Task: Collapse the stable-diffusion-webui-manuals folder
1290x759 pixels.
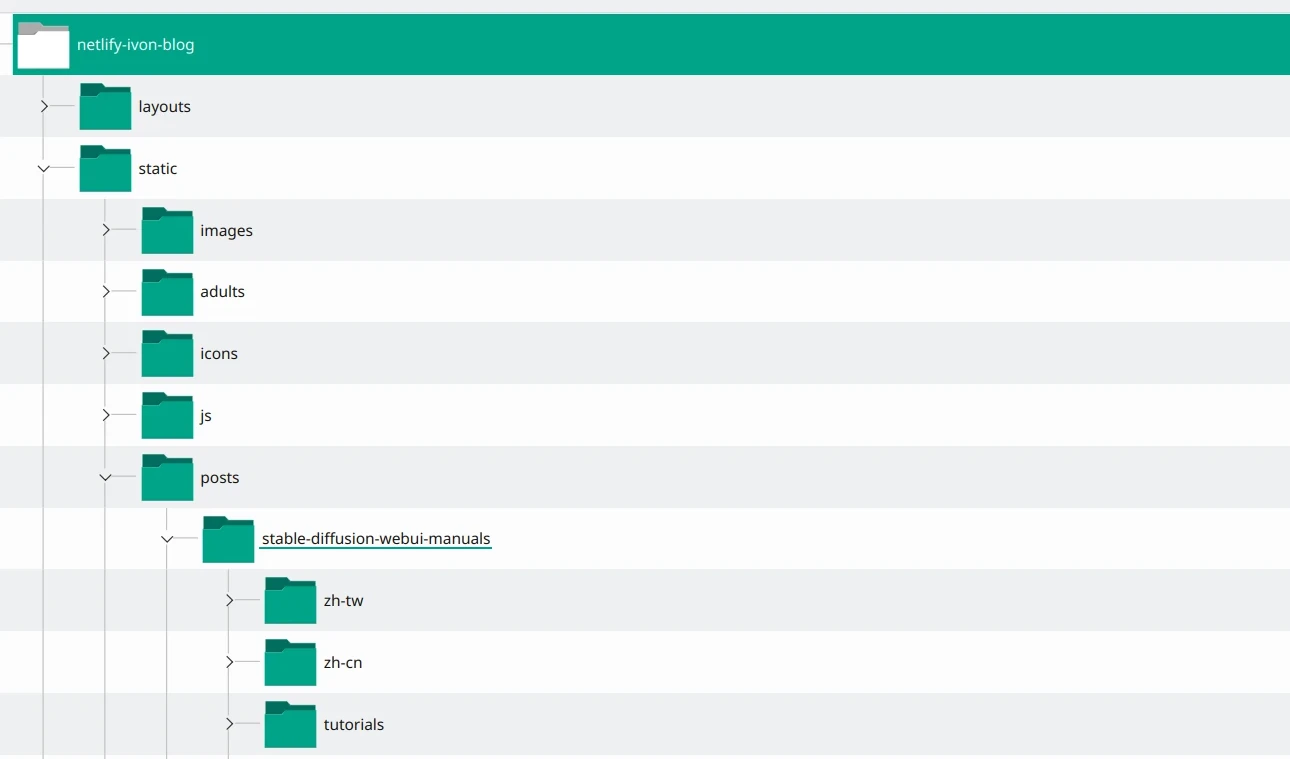Action: pyautogui.click(x=167, y=540)
